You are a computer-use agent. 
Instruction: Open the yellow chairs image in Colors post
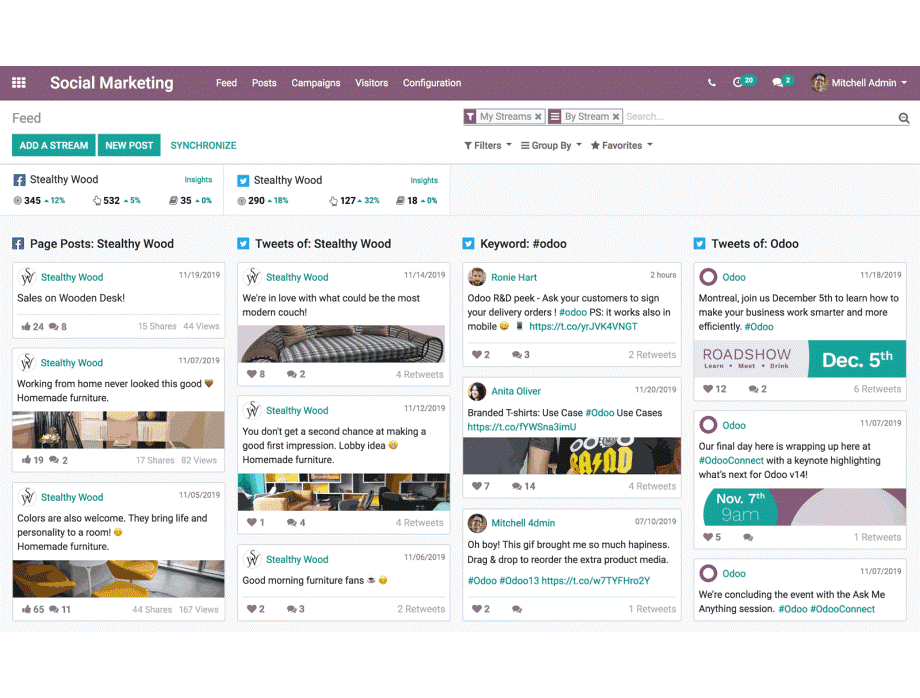(x=119, y=579)
